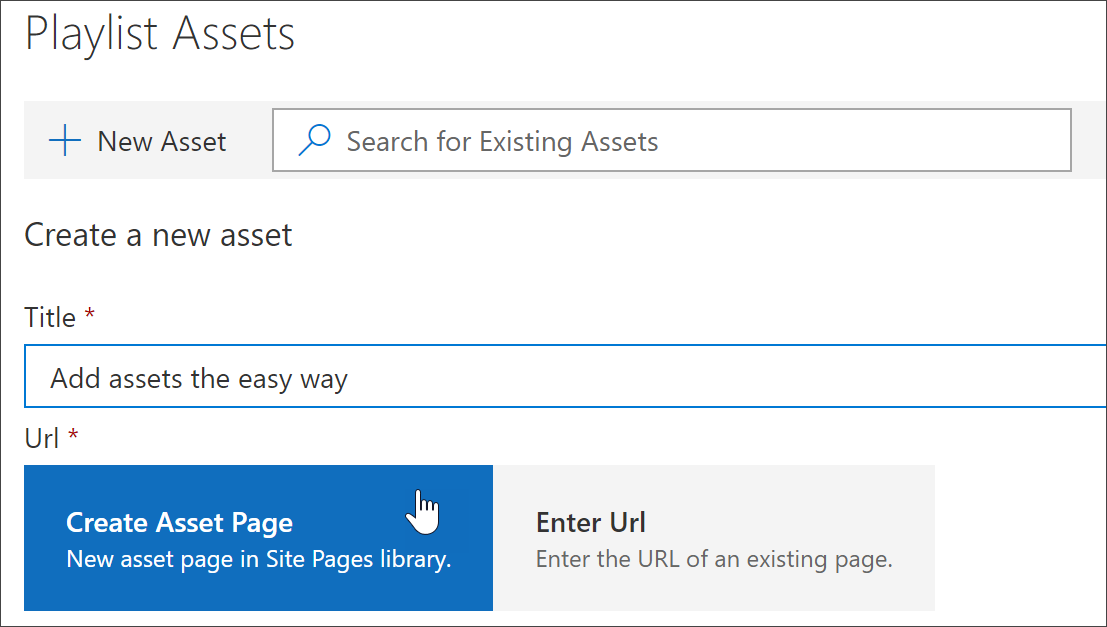Screen dimensions: 1107x627
Task: Choose Create Asset Page for Site Pages library
Action: [258, 537]
